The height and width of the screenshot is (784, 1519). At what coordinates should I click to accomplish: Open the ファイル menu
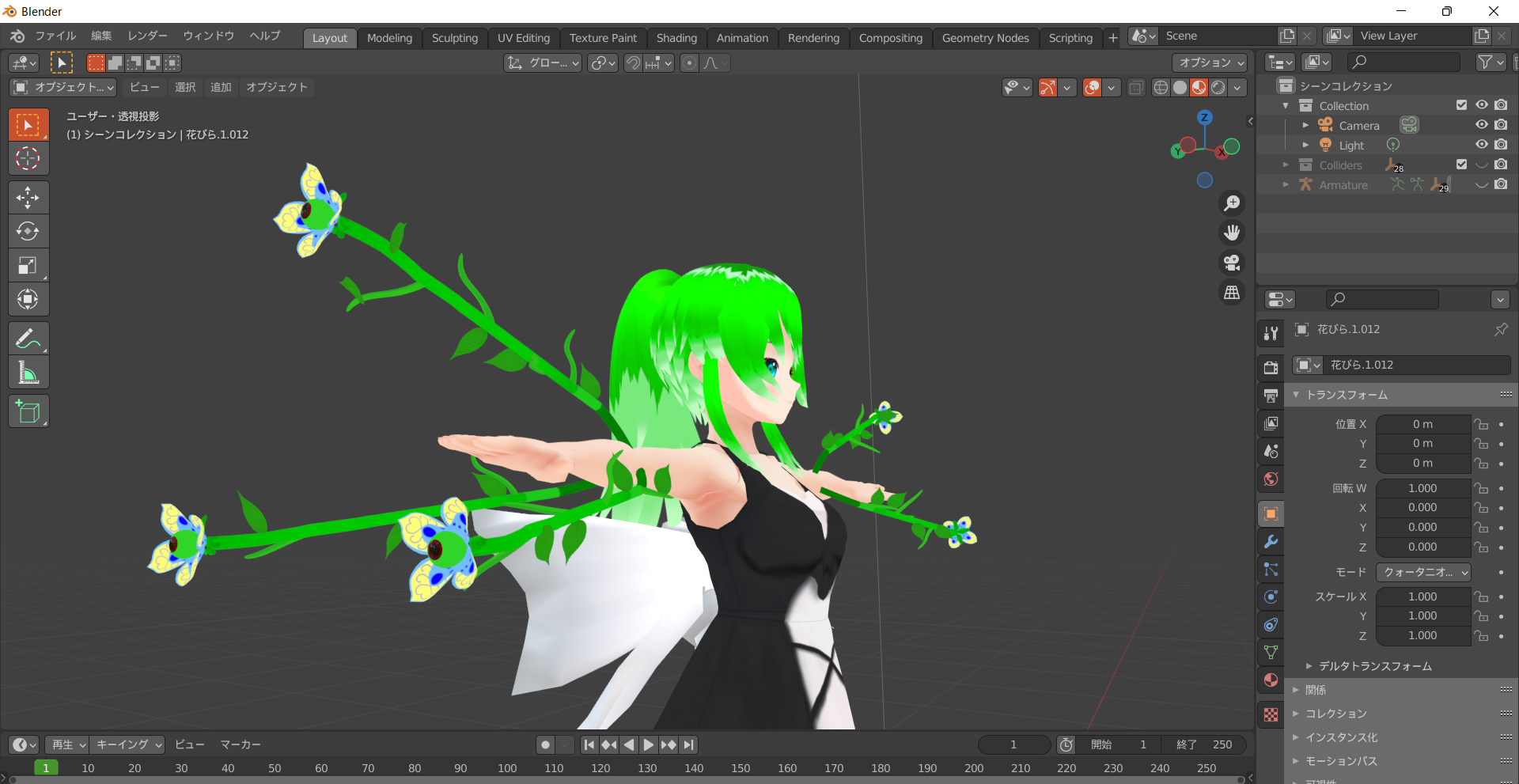tap(55, 36)
